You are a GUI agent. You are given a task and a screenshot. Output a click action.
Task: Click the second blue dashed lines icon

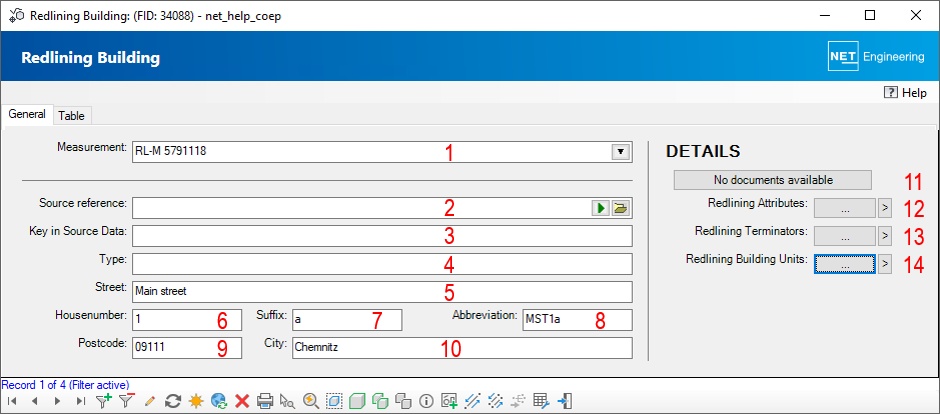click(495, 401)
